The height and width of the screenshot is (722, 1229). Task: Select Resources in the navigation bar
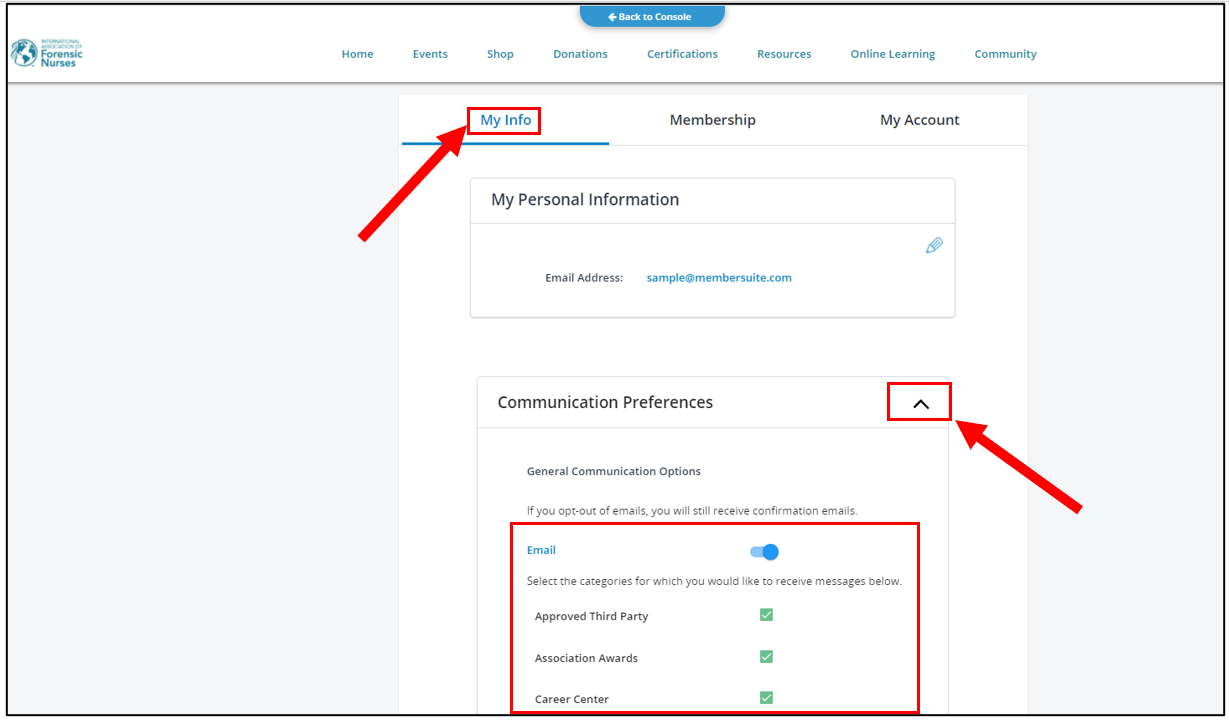coord(784,54)
